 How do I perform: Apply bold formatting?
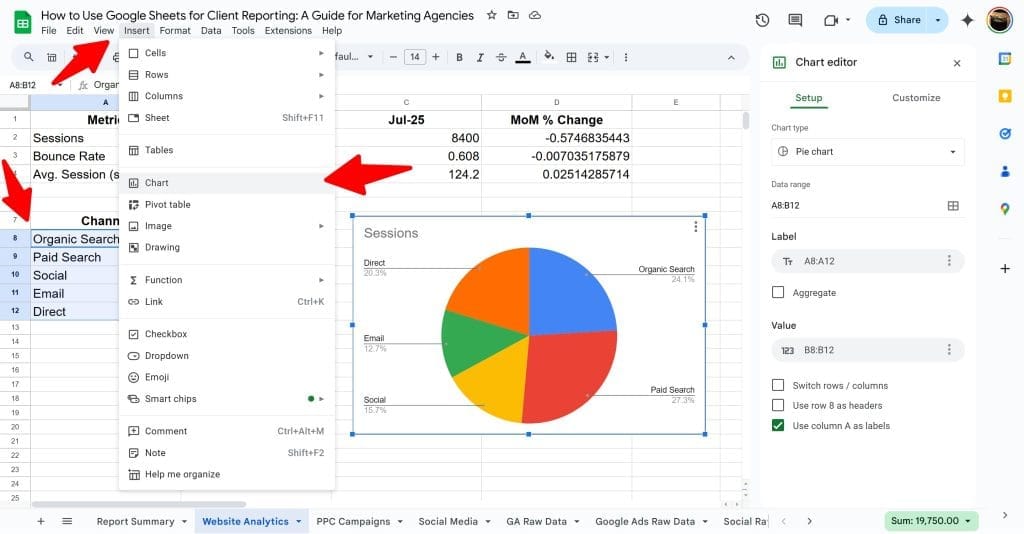click(x=459, y=57)
